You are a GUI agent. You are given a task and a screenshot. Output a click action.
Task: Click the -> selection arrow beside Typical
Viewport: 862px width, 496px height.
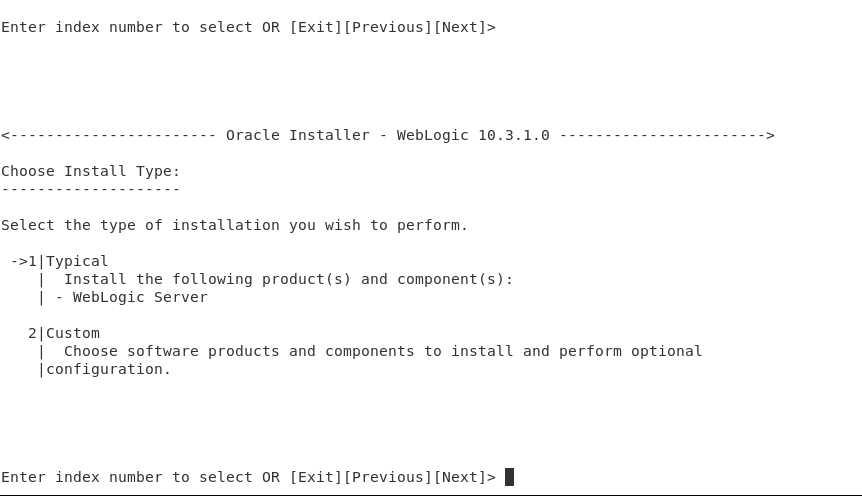19,261
